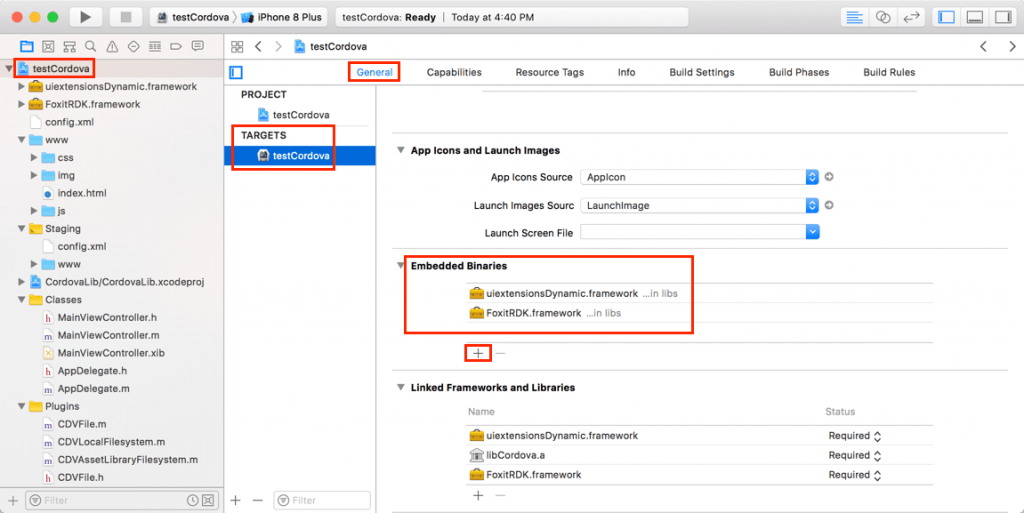The width and height of the screenshot is (1024, 513).
Task: Toggle the Utilities panel visibility
Action: click(1003, 18)
